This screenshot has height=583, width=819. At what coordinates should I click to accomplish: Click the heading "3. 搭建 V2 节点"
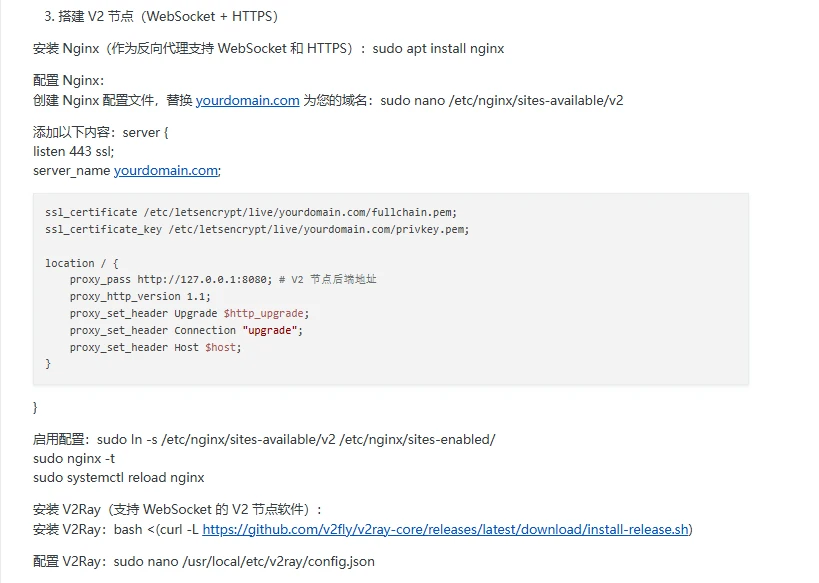click(x=161, y=16)
